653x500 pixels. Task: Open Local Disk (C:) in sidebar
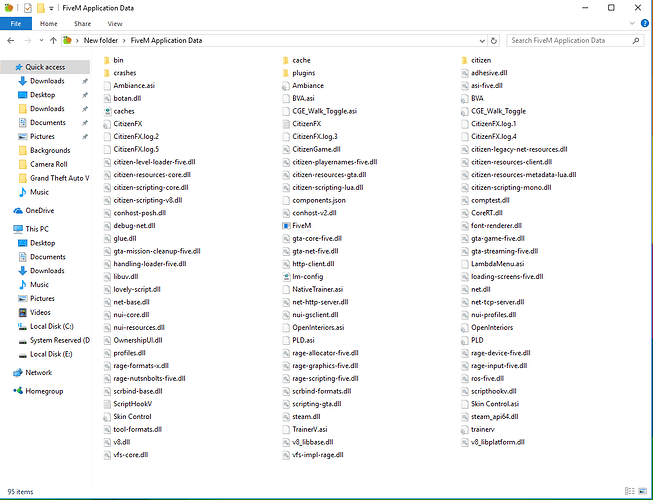pyautogui.click(x=52, y=326)
